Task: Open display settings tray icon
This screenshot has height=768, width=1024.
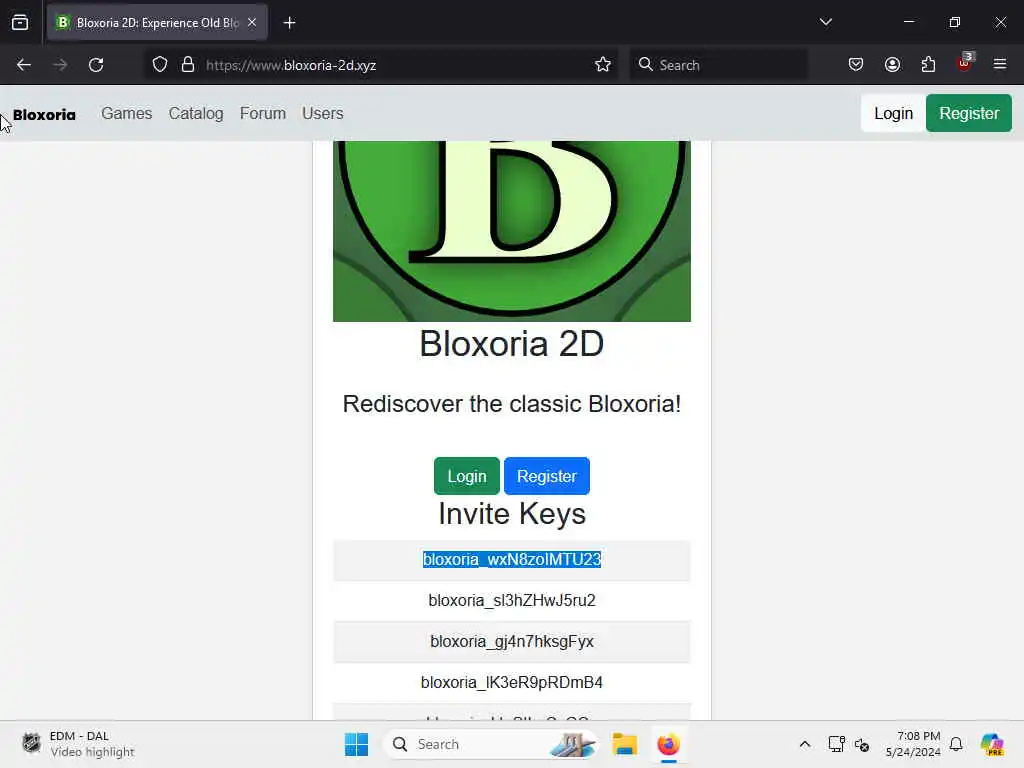Action: point(836,744)
